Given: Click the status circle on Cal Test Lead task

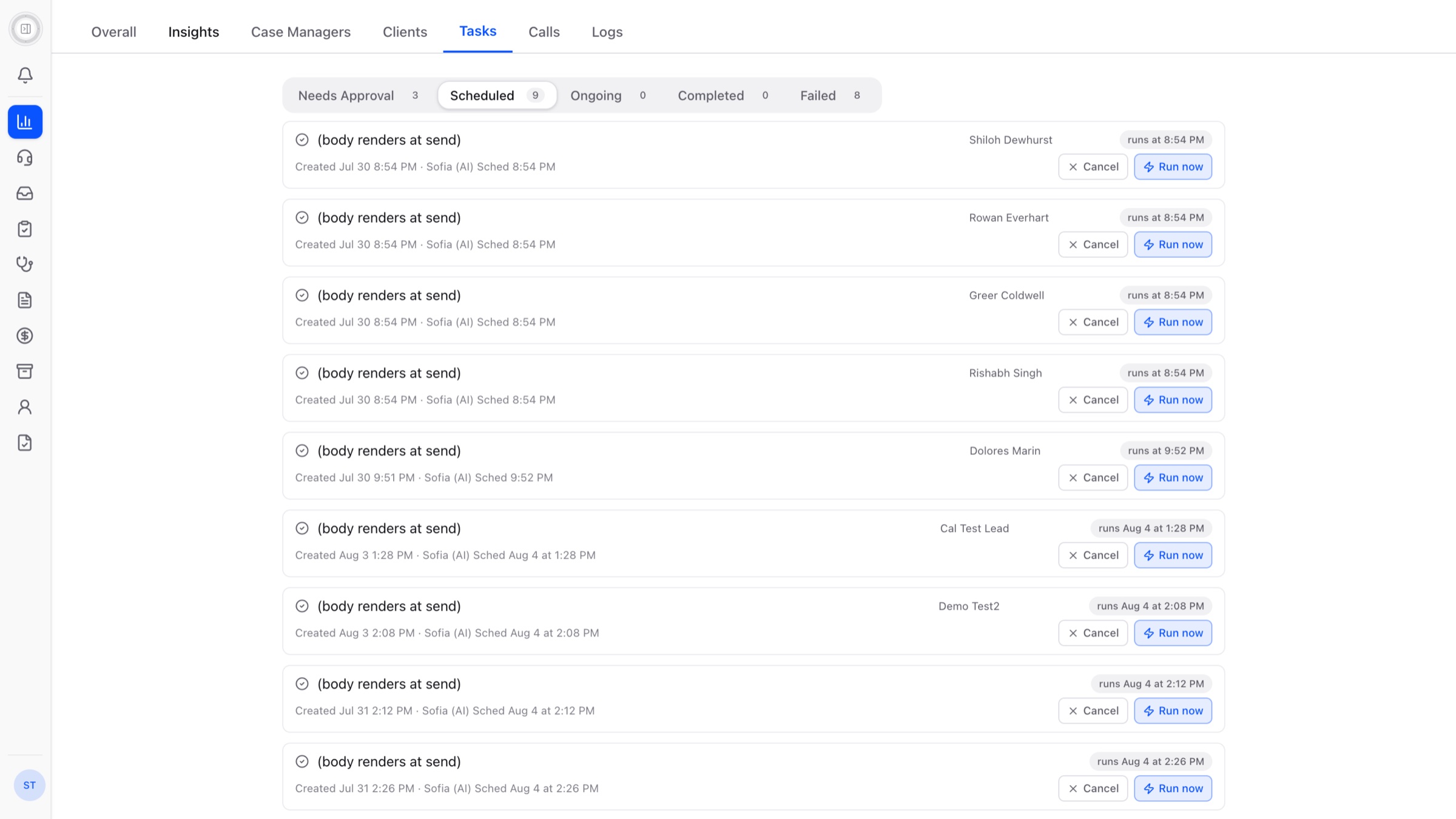Looking at the screenshot, I should click(x=302, y=528).
